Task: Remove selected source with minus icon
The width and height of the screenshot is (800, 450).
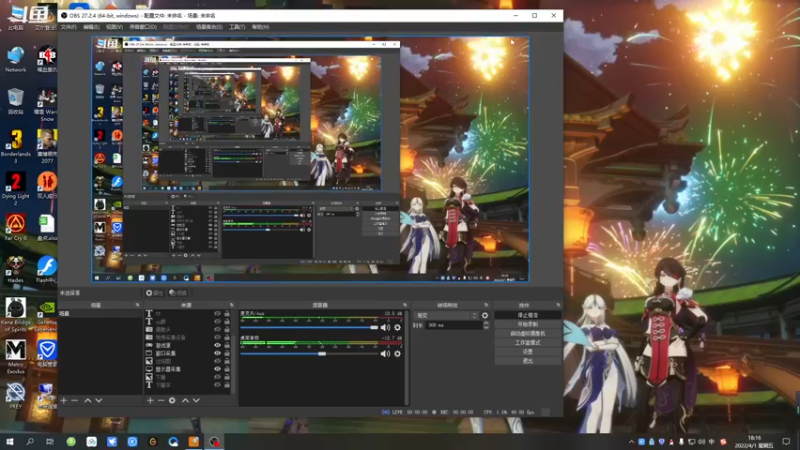Action: point(161,401)
